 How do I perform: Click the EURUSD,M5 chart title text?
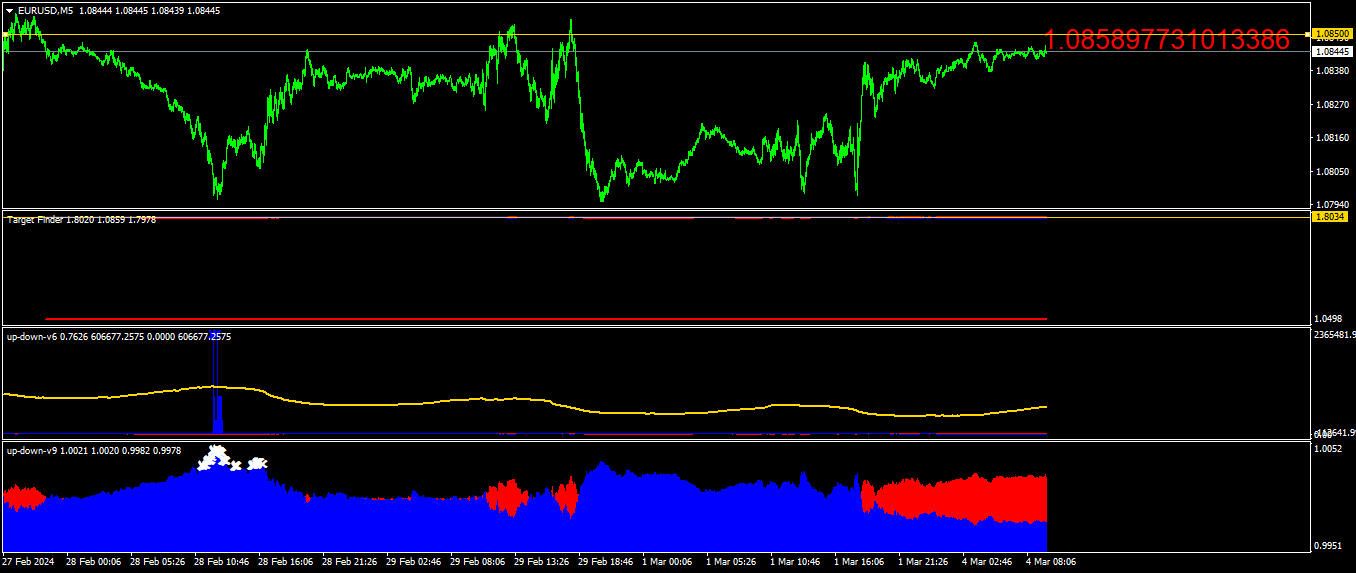[44, 10]
